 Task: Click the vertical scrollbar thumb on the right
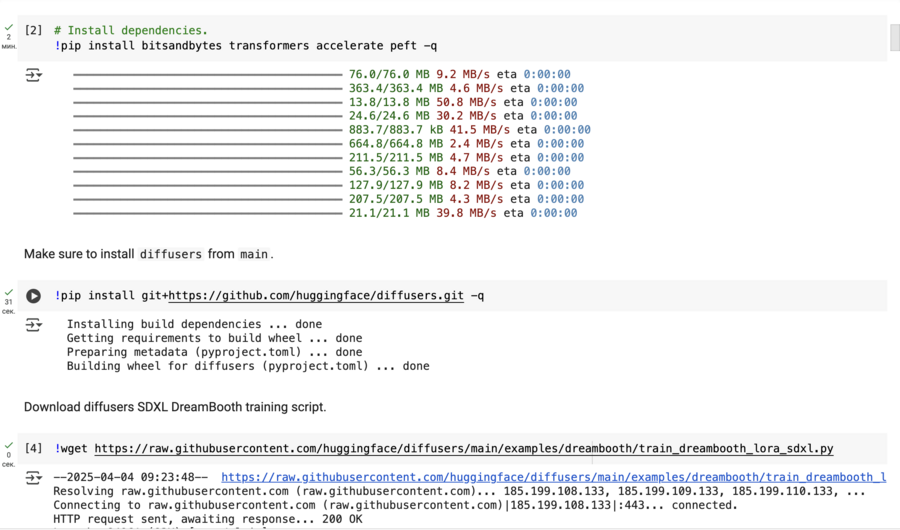(894, 35)
